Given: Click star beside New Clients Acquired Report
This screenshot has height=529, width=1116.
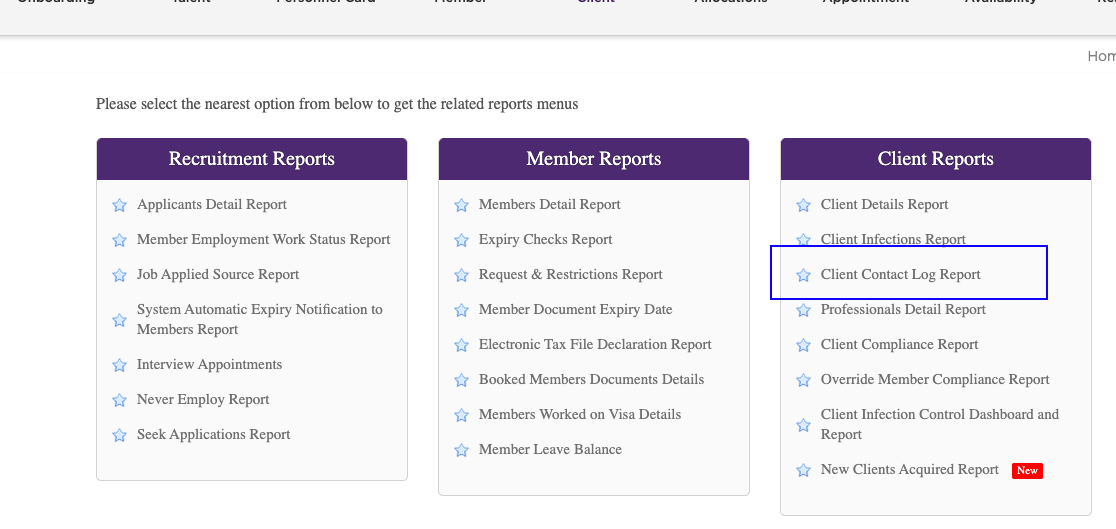Looking at the screenshot, I should click(804, 470).
